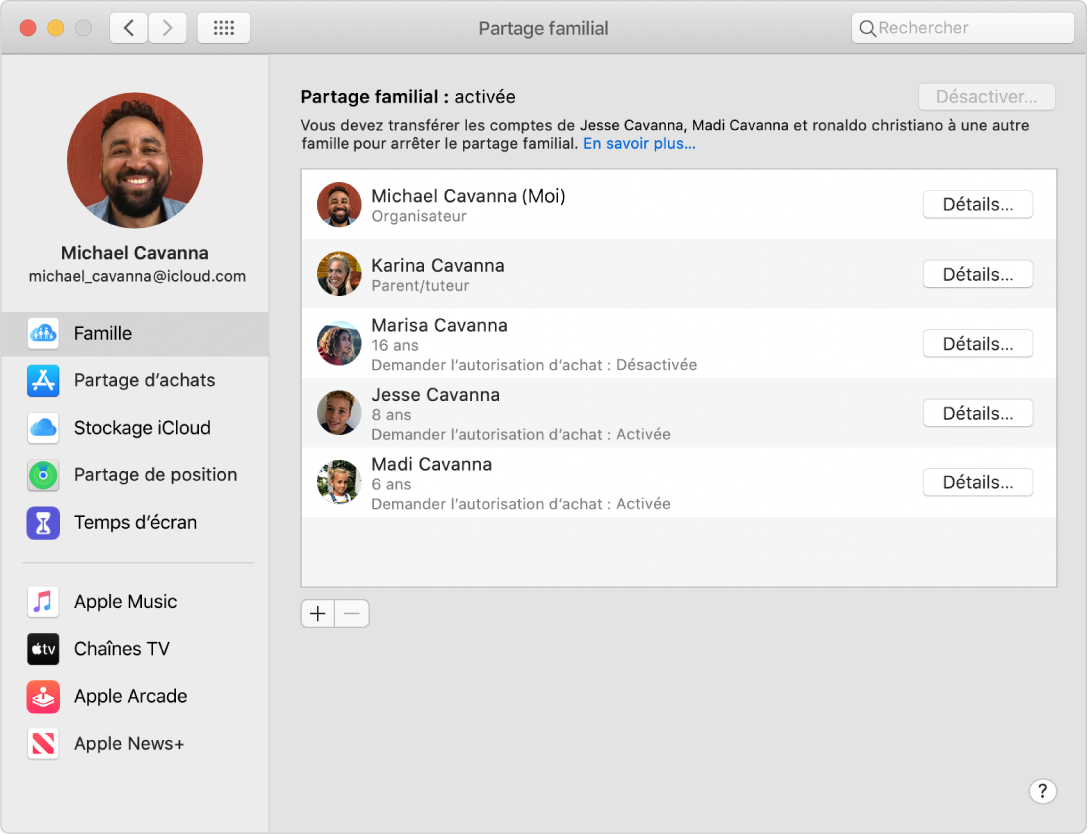The width and height of the screenshot is (1088, 835).
Task: Open help with the question mark button
Action: point(1042,791)
